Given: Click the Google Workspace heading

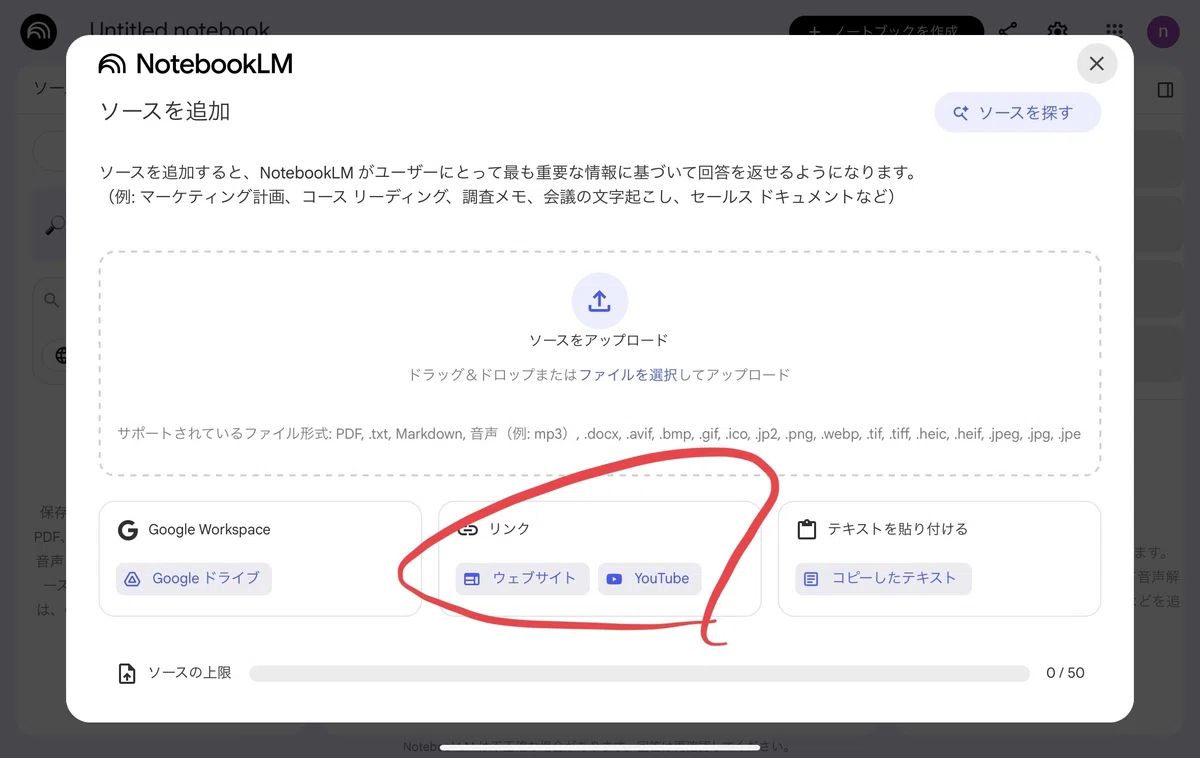Looking at the screenshot, I should (209, 530).
